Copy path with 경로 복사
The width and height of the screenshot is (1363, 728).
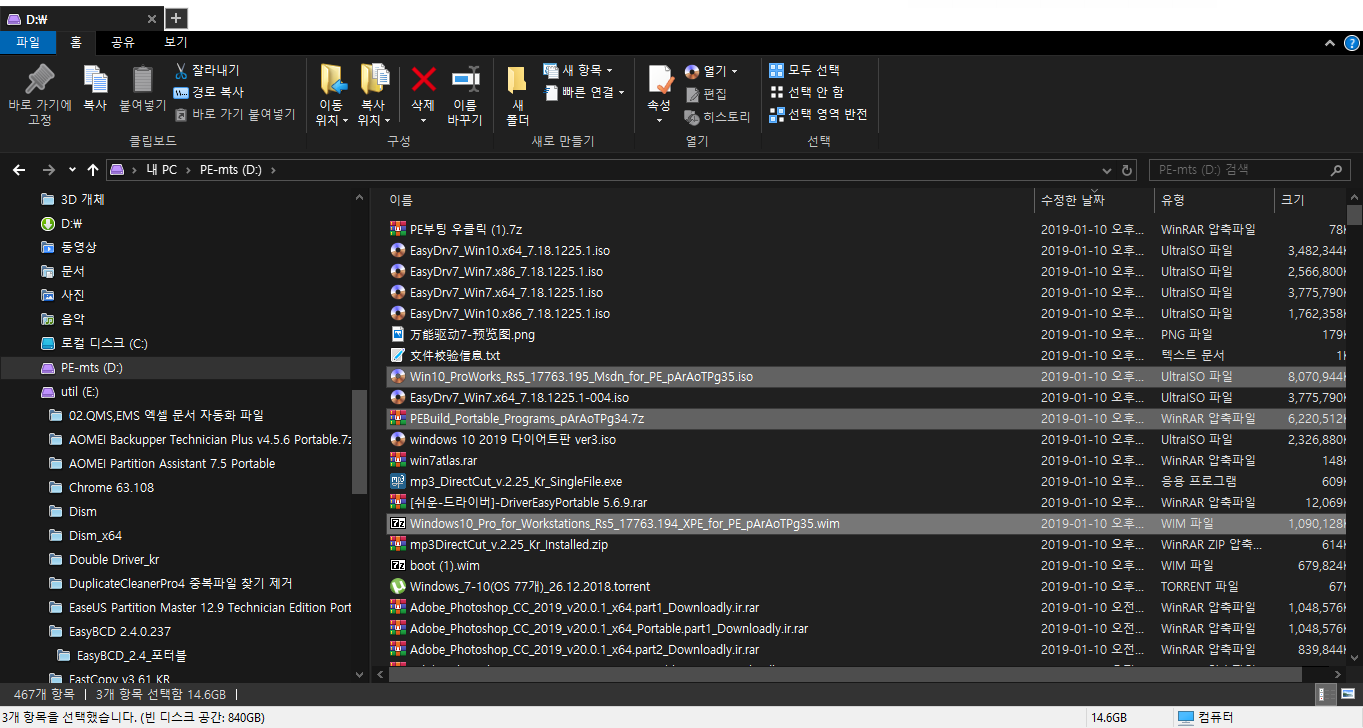209,92
